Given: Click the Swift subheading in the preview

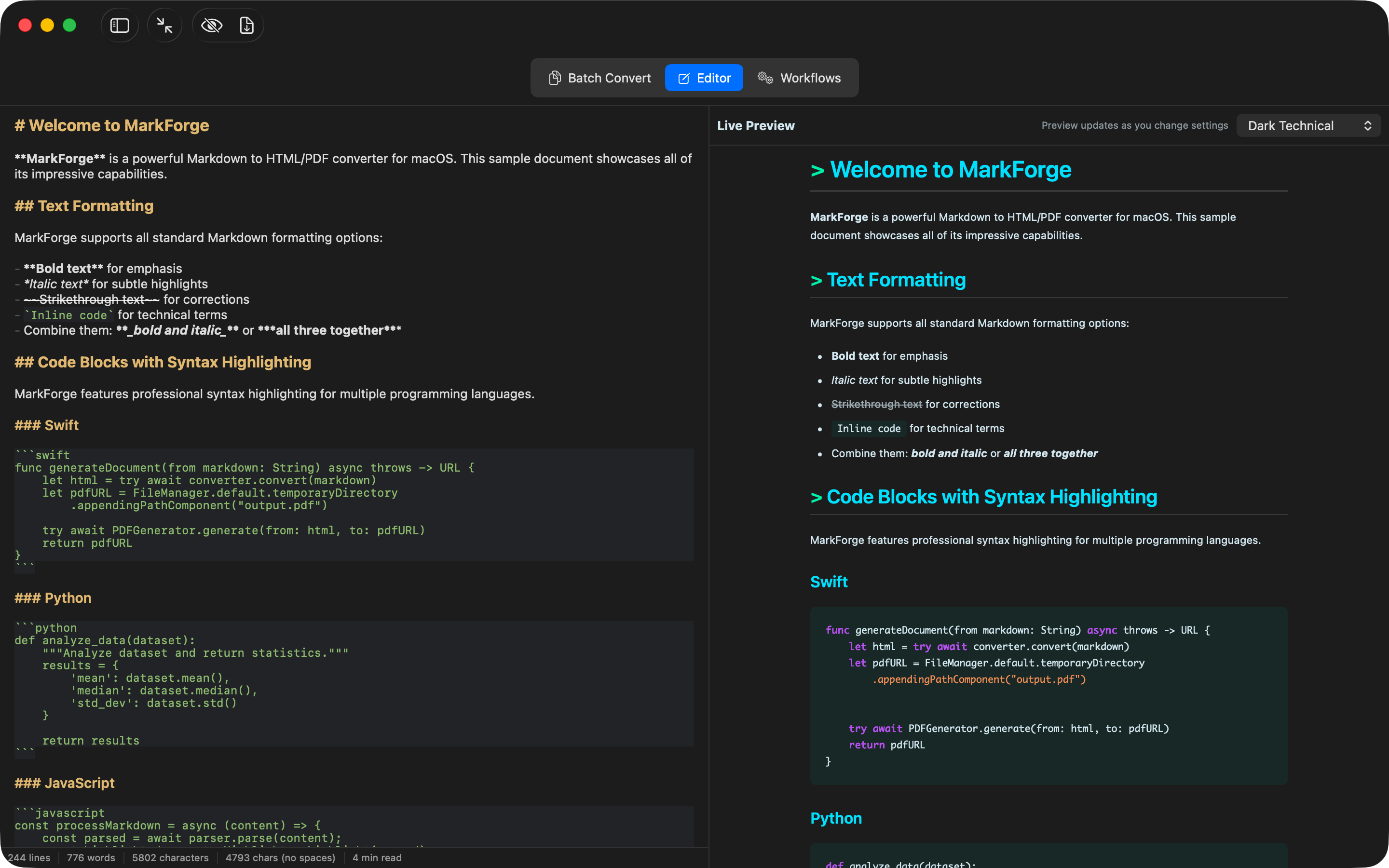Looking at the screenshot, I should pyautogui.click(x=829, y=582).
